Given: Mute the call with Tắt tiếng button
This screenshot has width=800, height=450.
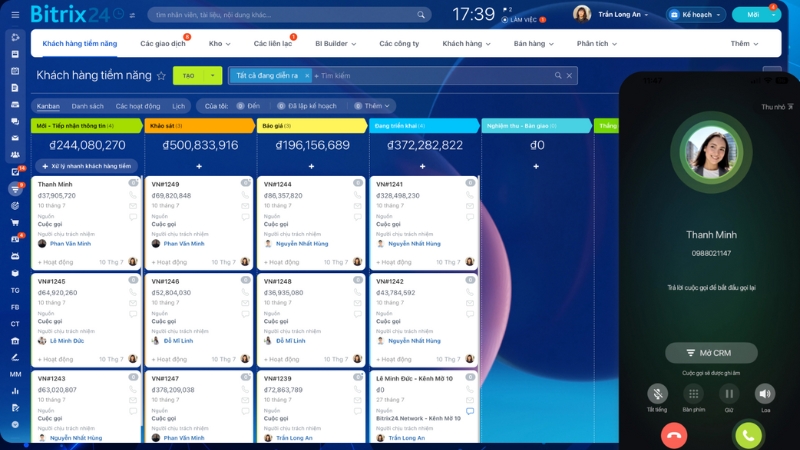Looking at the screenshot, I should pyautogui.click(x=657, y=394).
